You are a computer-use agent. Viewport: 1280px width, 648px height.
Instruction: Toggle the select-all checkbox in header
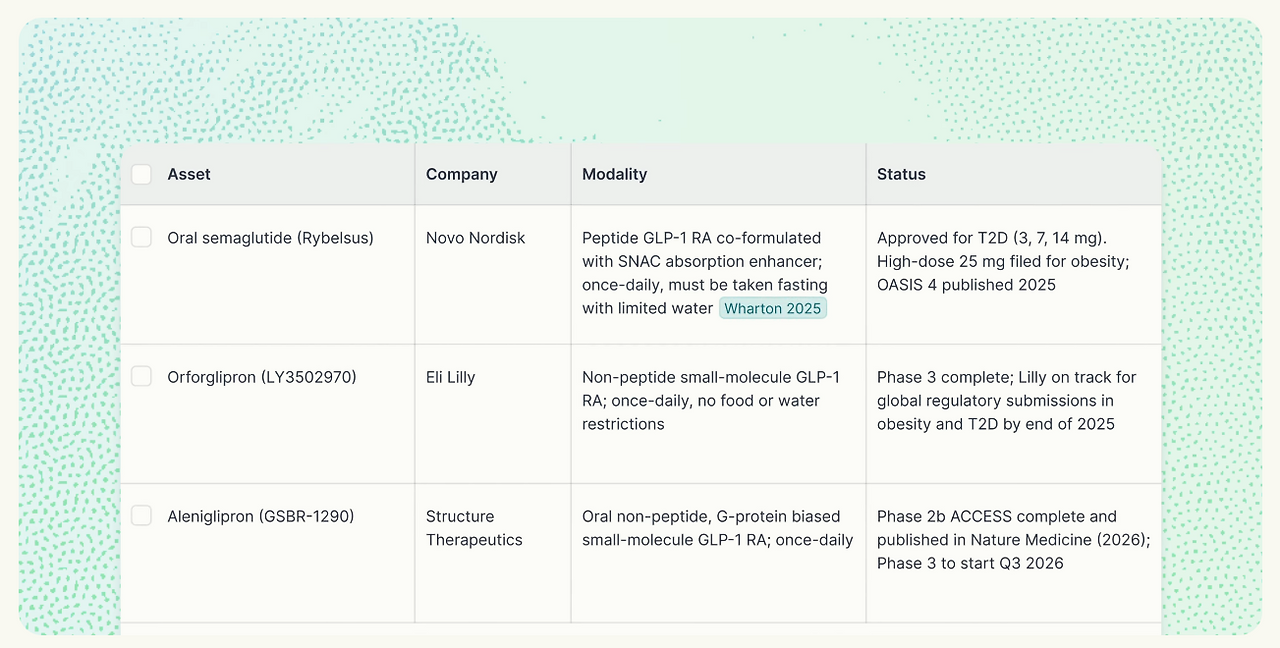click(142, 174)
